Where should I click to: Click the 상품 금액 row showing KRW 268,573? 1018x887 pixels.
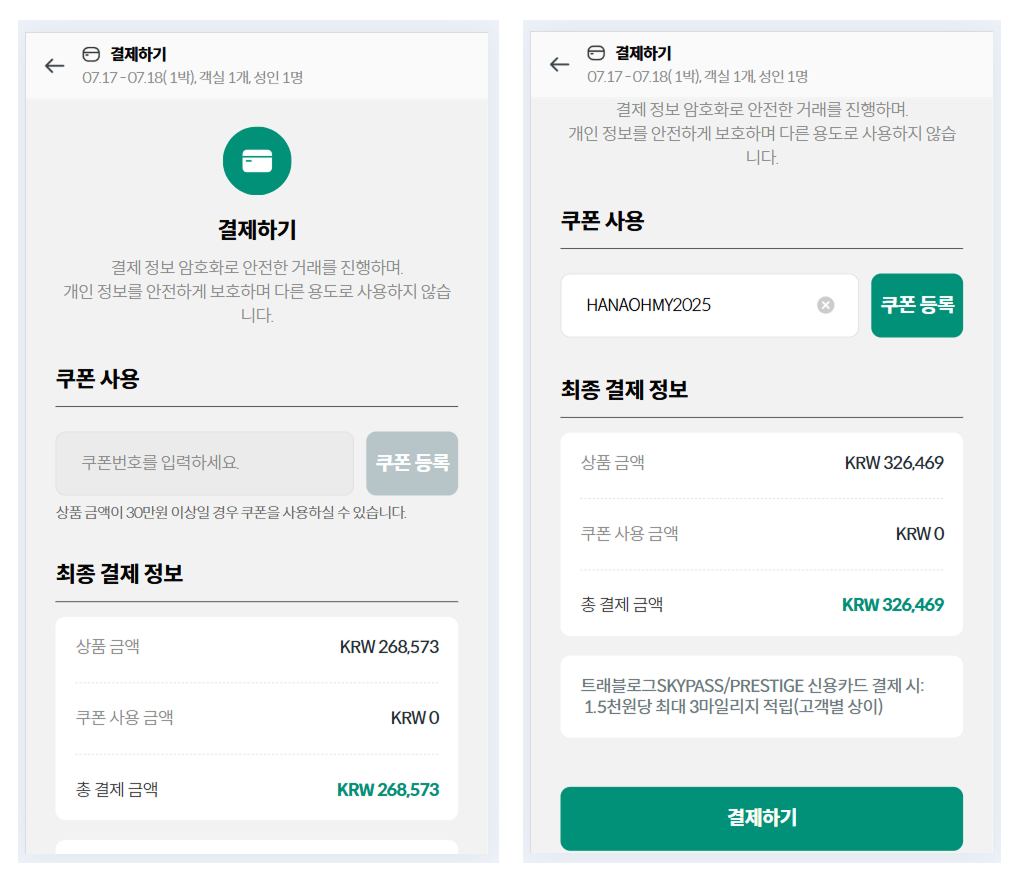(257, 647)
